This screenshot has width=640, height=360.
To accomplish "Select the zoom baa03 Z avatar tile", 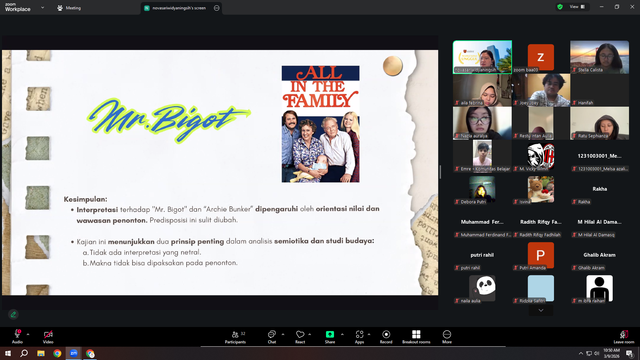I will pos(541,57).
